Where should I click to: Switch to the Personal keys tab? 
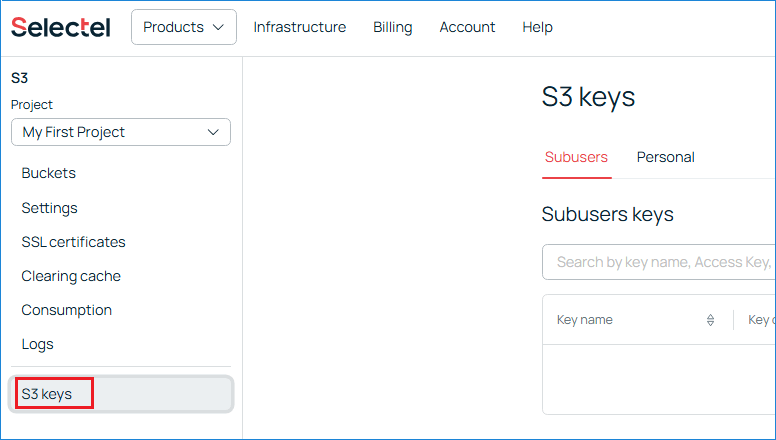click(665, 157)
